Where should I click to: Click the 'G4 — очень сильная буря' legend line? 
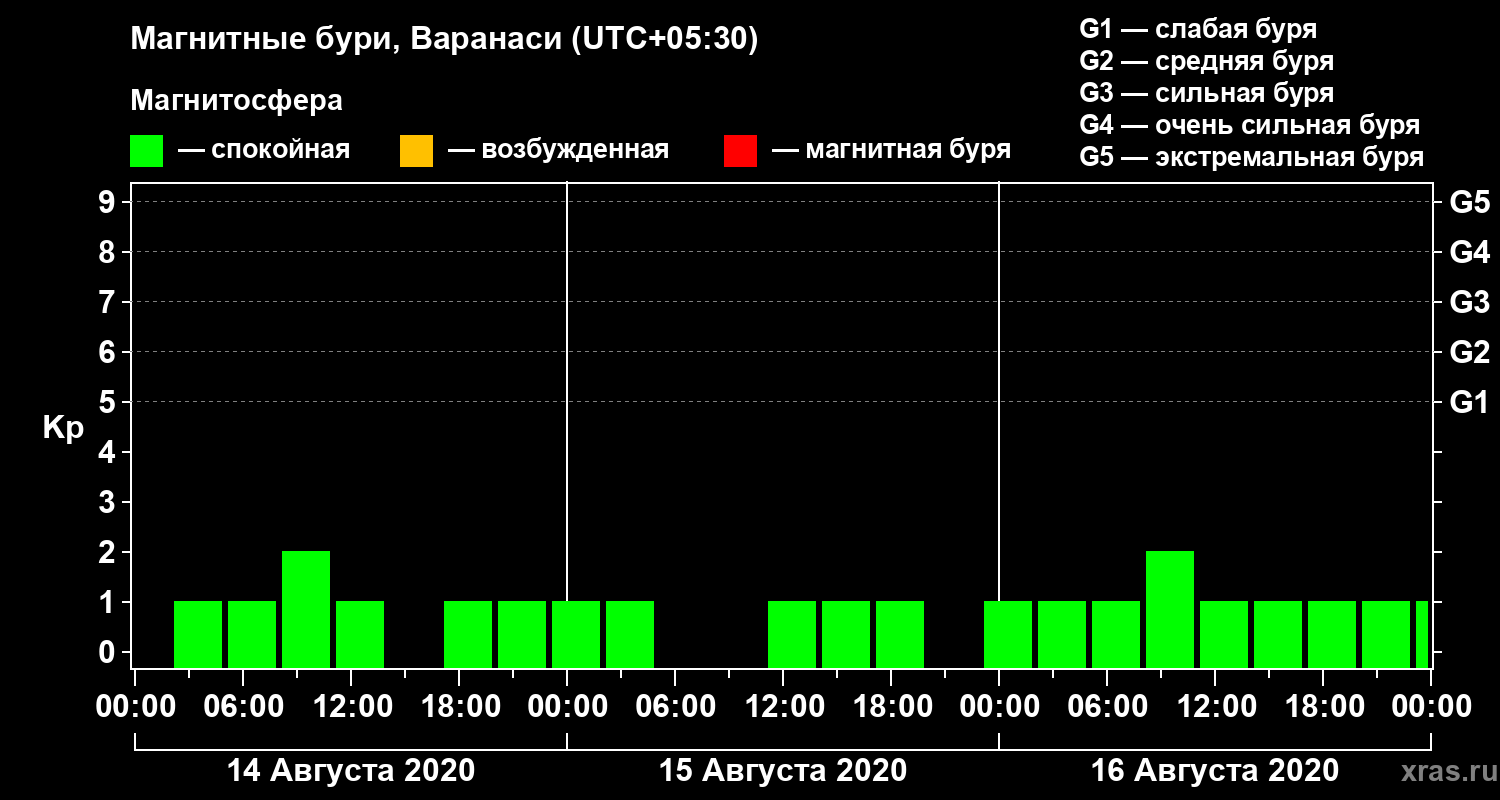pyautogui.click(x=1249, y=125)
